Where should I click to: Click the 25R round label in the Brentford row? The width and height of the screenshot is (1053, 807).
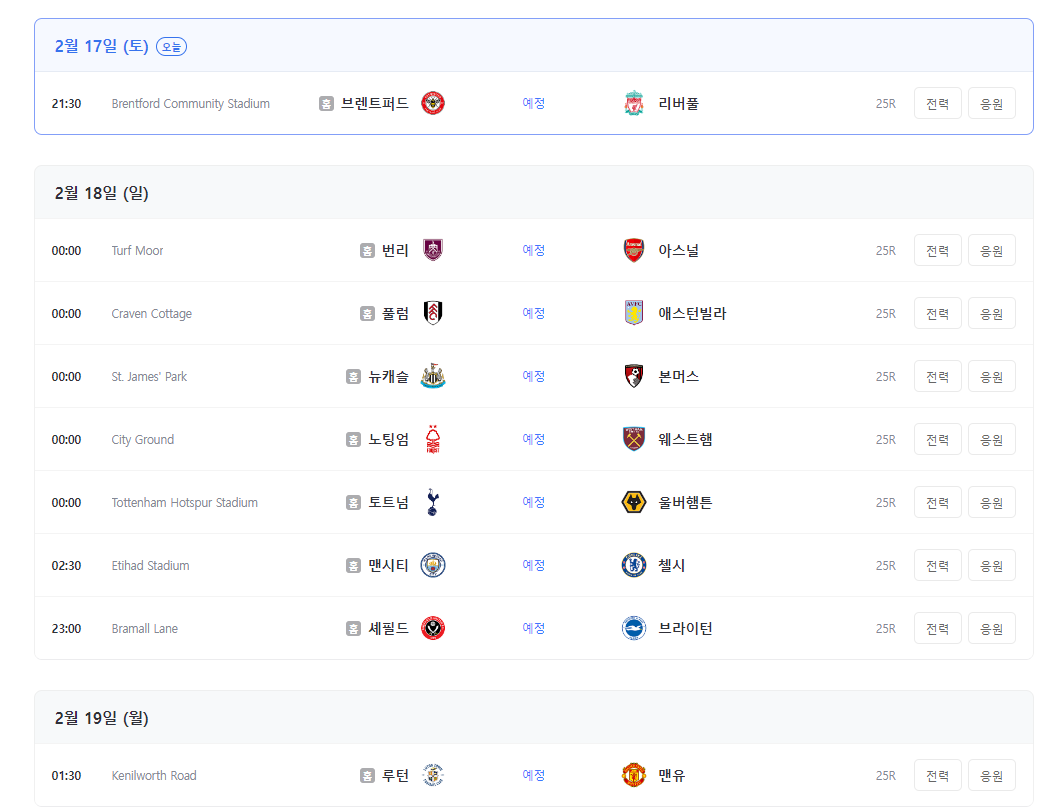pyautogui.click(x=885, y=102)
